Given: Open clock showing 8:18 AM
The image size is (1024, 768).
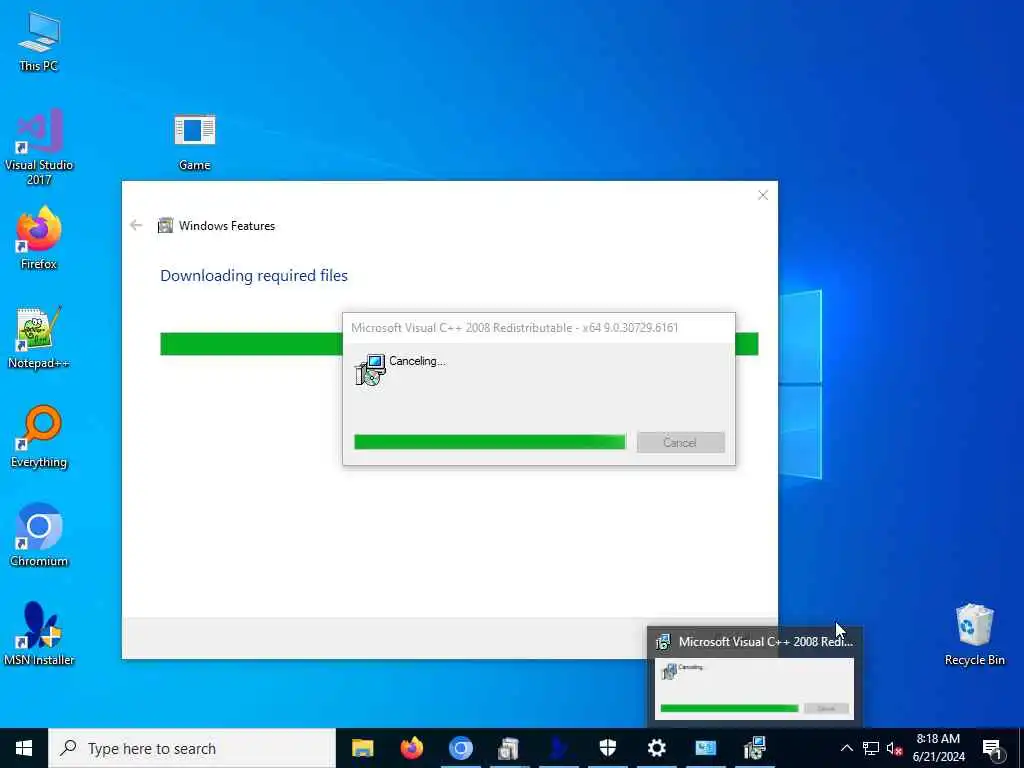Looking at the screenshot, I should click(x=938, y=748).
